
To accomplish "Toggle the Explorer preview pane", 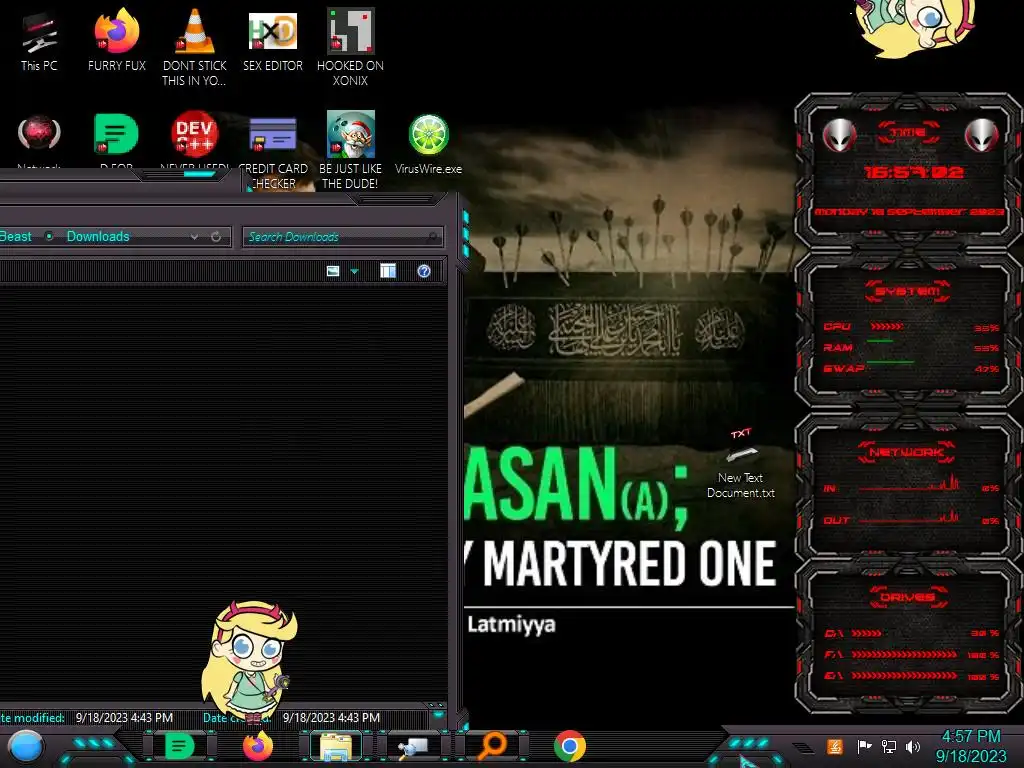I will tap(388, 271).
